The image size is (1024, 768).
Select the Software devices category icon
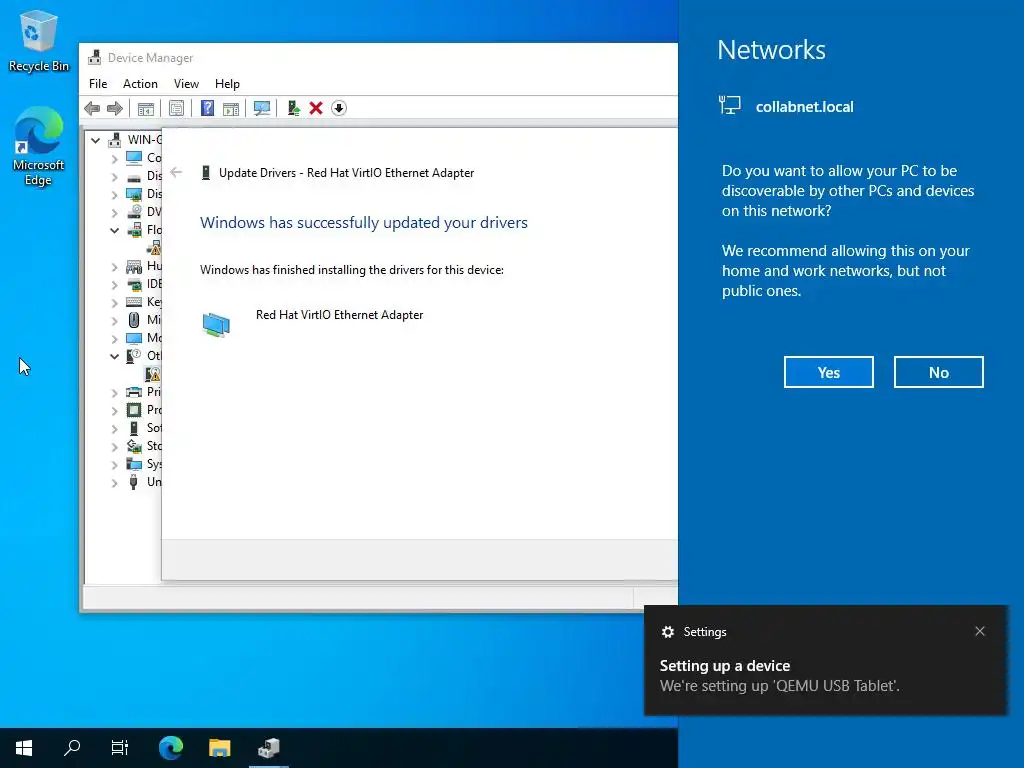point(134,428)
